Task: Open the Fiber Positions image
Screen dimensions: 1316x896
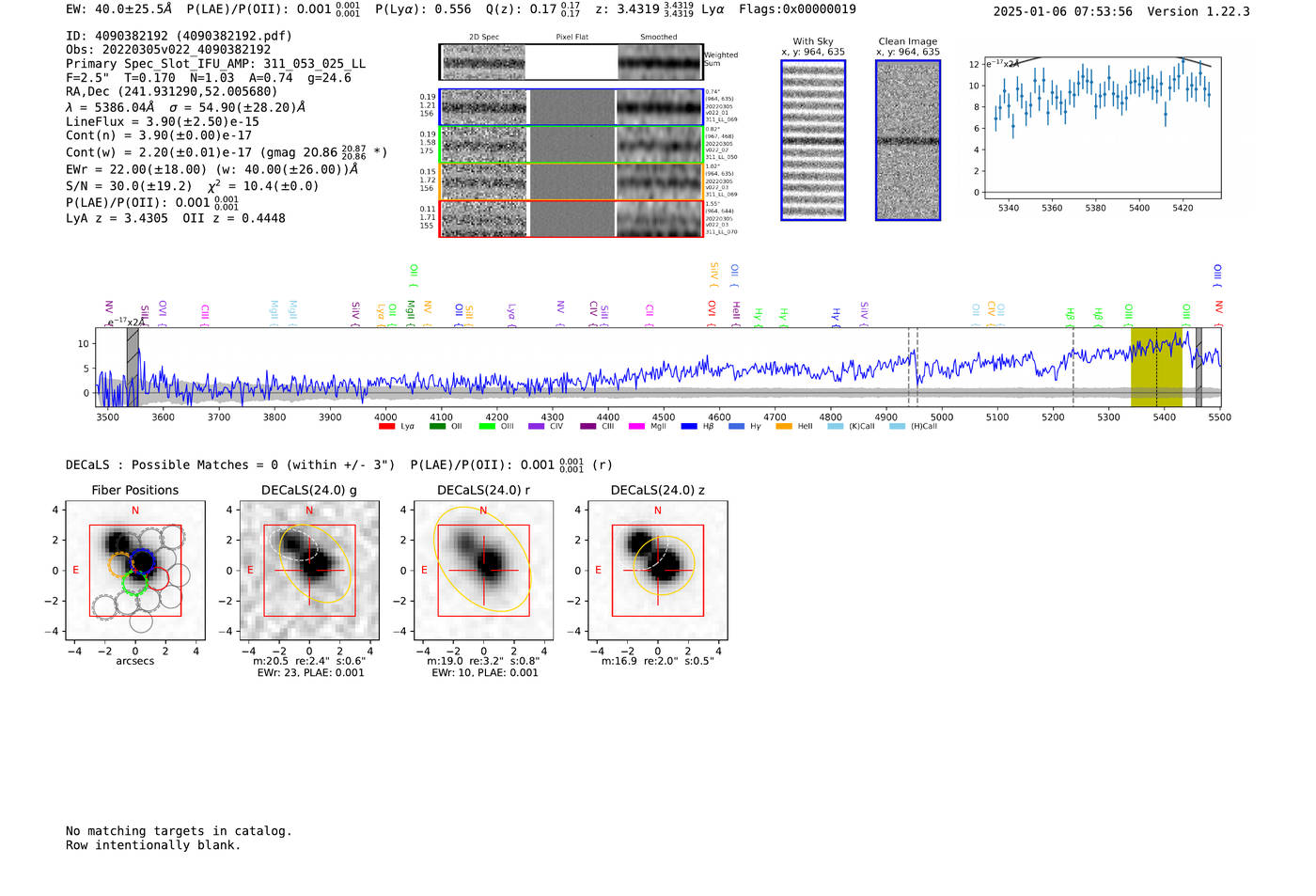Action: coord(135,570)
